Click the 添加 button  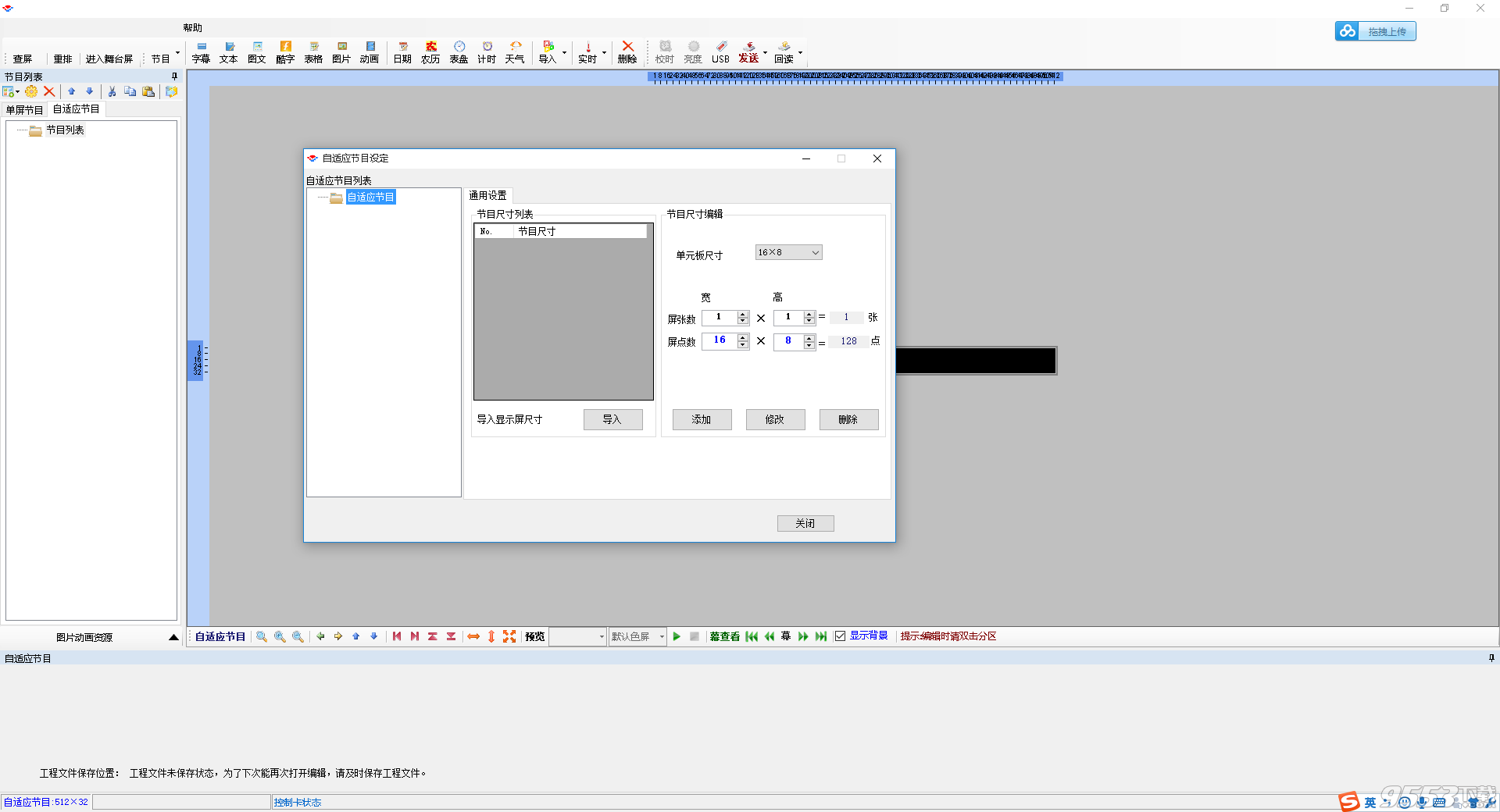(702, 419)
